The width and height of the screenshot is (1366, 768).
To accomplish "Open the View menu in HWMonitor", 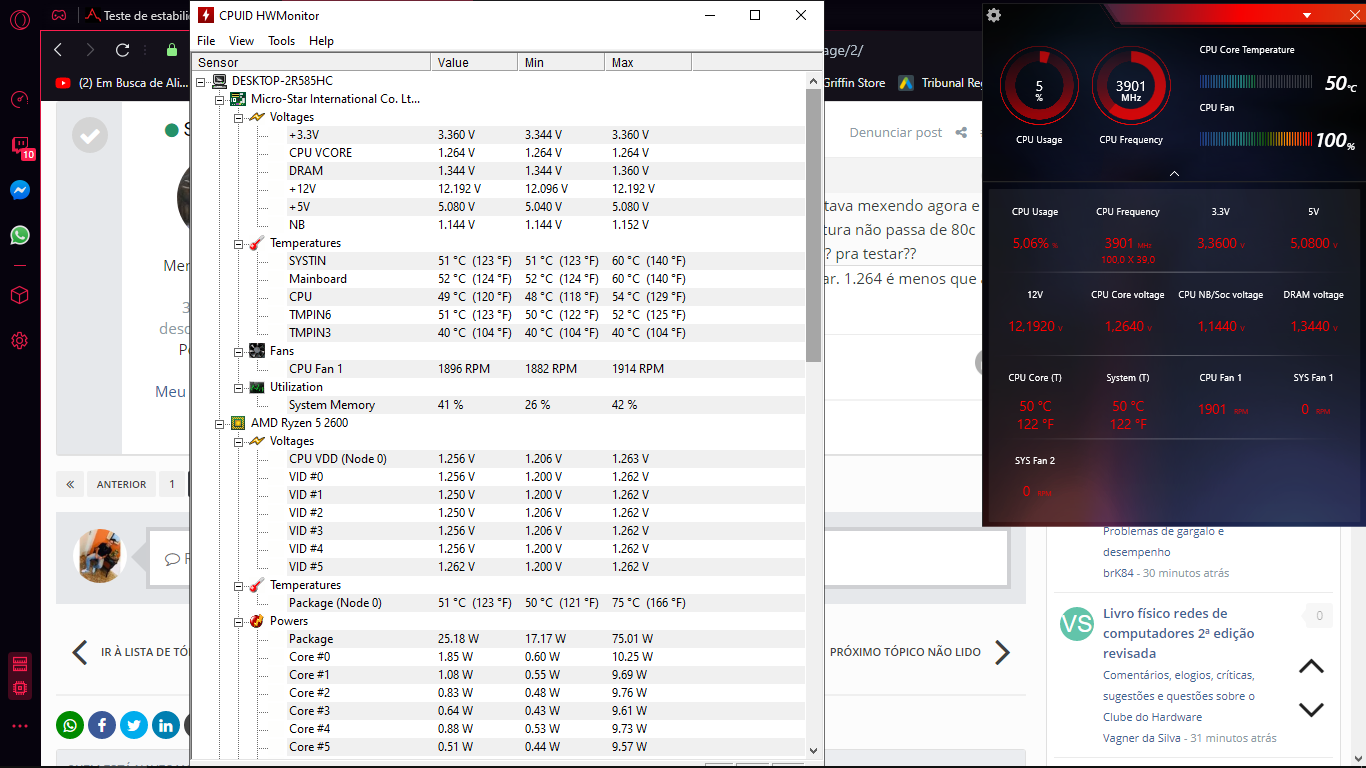I will coord(241,41).
